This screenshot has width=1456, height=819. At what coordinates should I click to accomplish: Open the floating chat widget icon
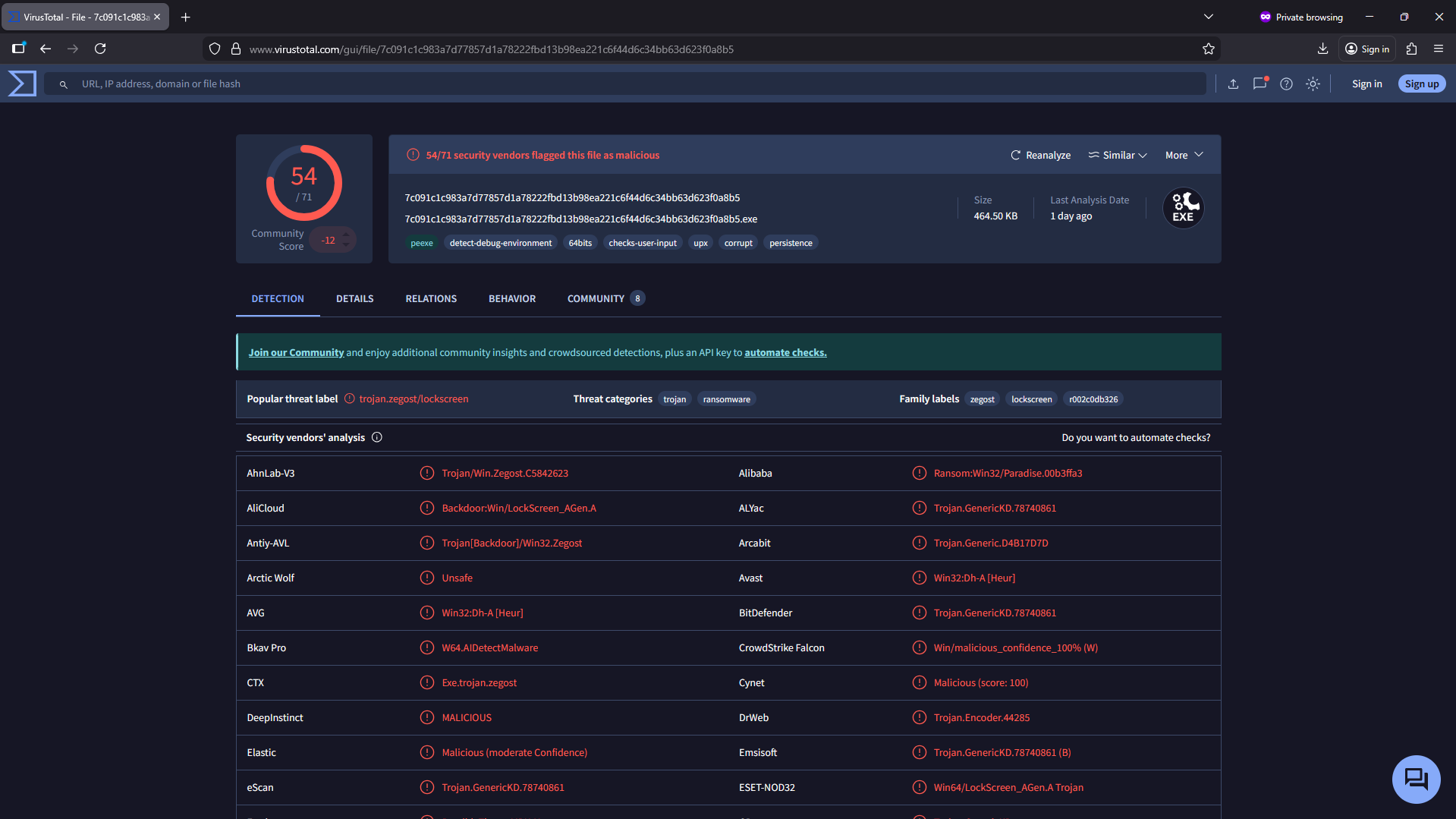tap(1415, 779)
